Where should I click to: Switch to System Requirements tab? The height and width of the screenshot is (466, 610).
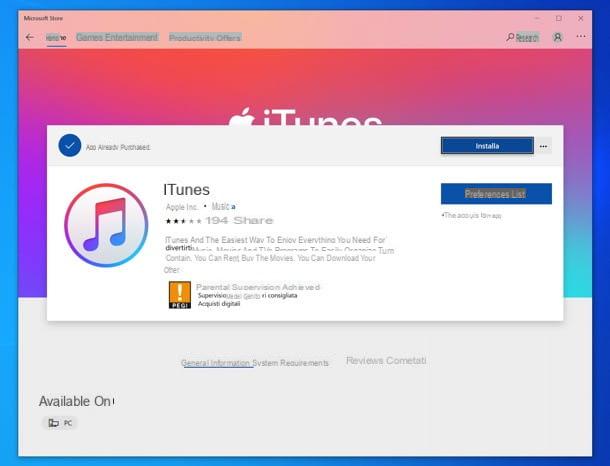291,363
